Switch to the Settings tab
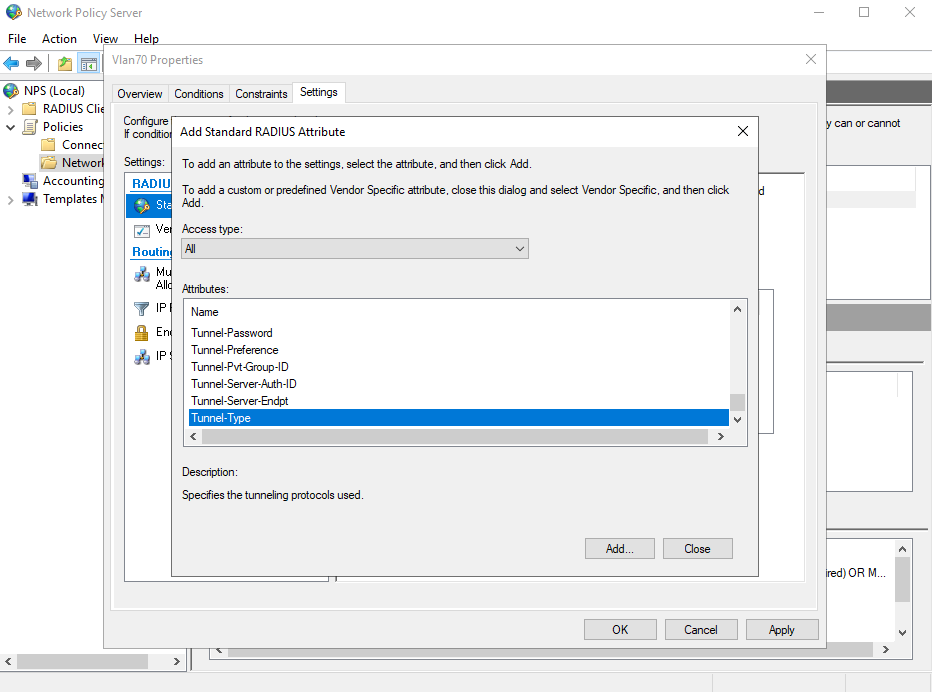This screenshot has width=932, height=692. 319,92
